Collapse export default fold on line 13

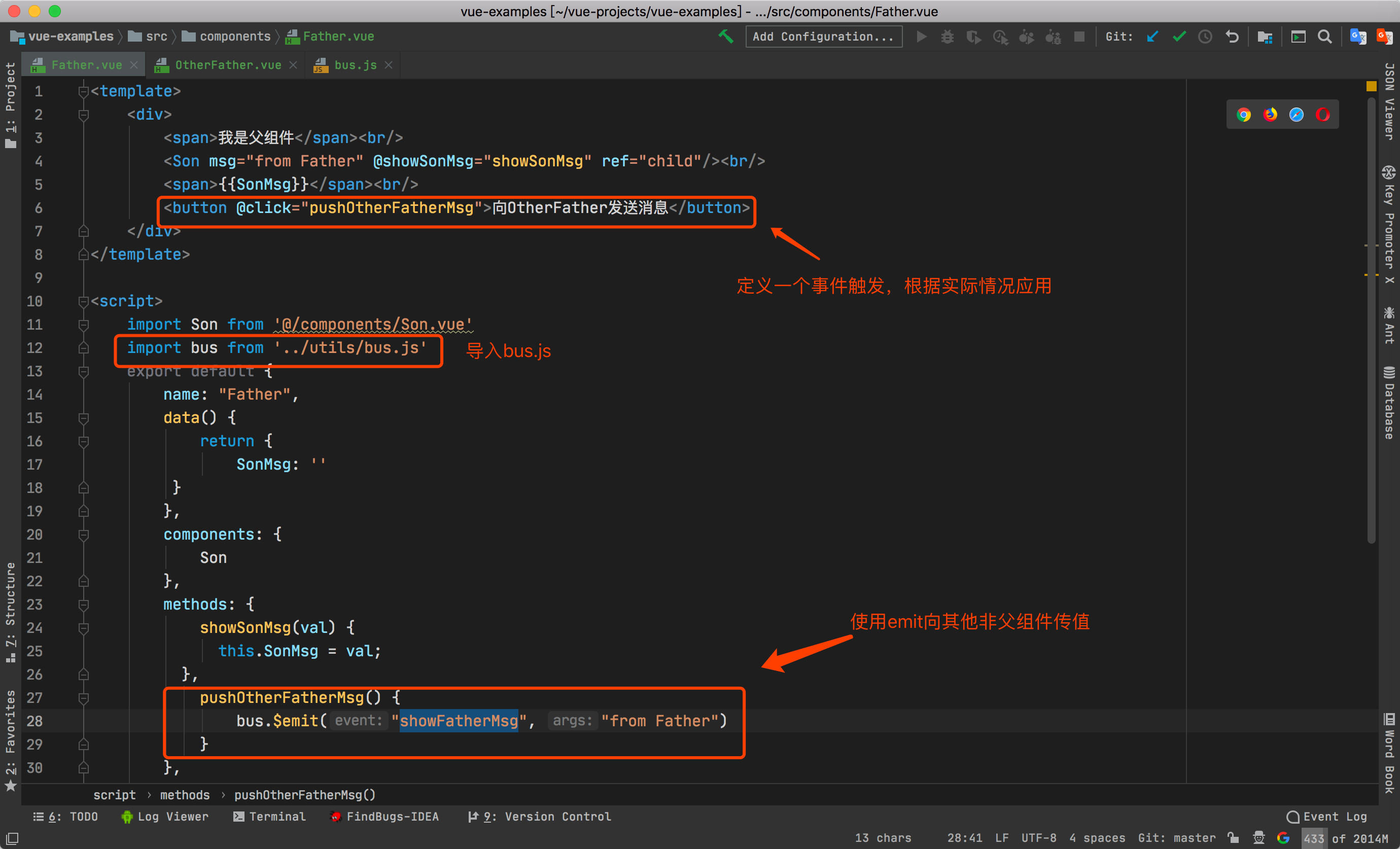click(84, 371)
